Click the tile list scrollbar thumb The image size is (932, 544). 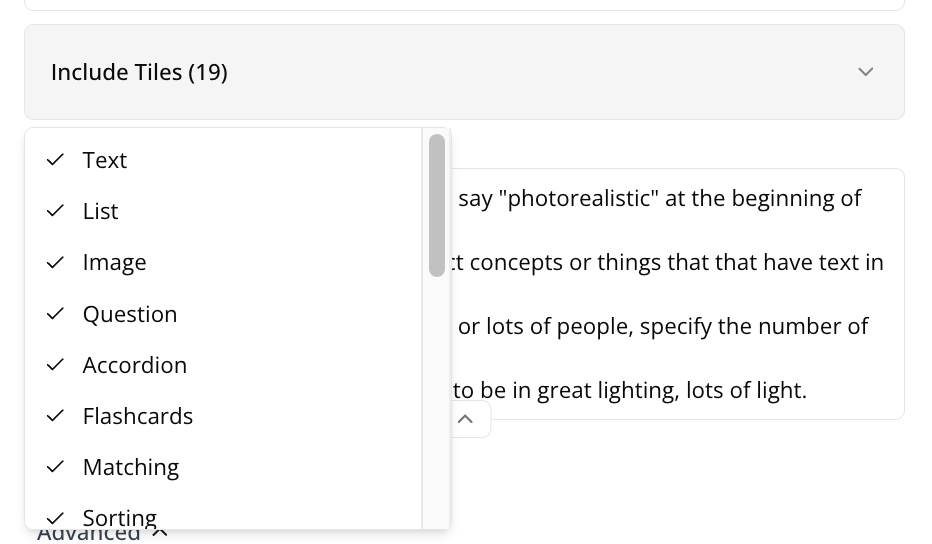pyautogui.click(x=437, y=205)
